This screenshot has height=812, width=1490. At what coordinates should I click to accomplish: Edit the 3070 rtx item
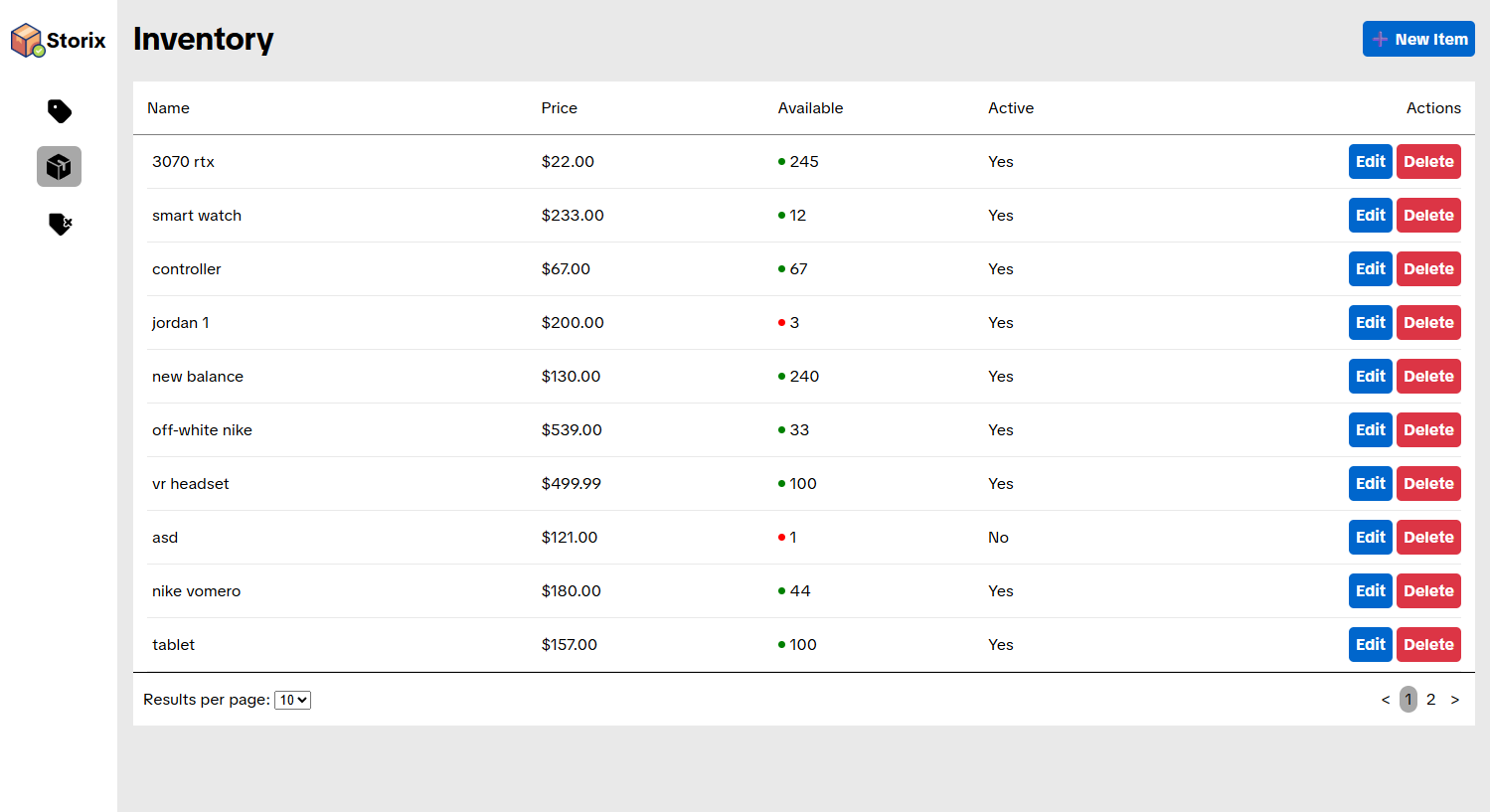click(1370, 162)
